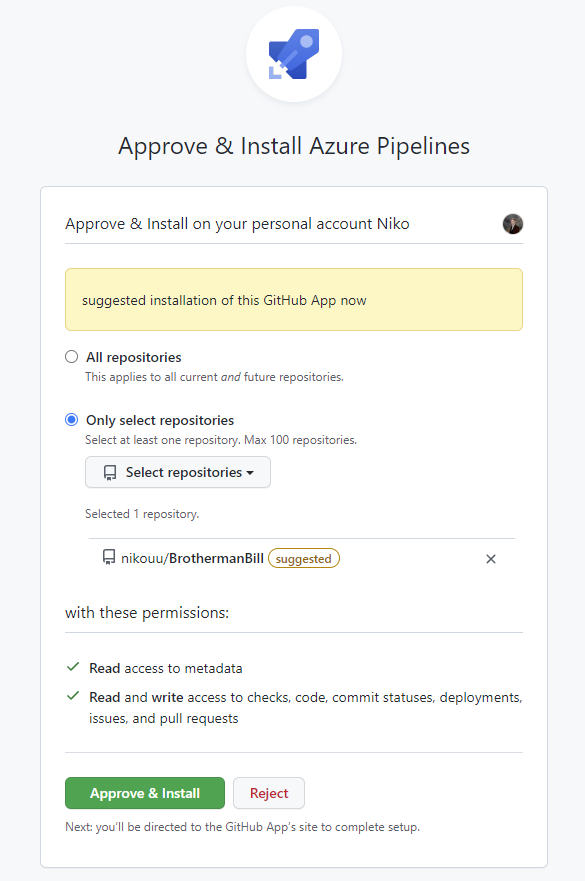The height and width of the screenshot is (881, 585).
Task: Click the Only select repositories label text
Action: pos(160,420)
